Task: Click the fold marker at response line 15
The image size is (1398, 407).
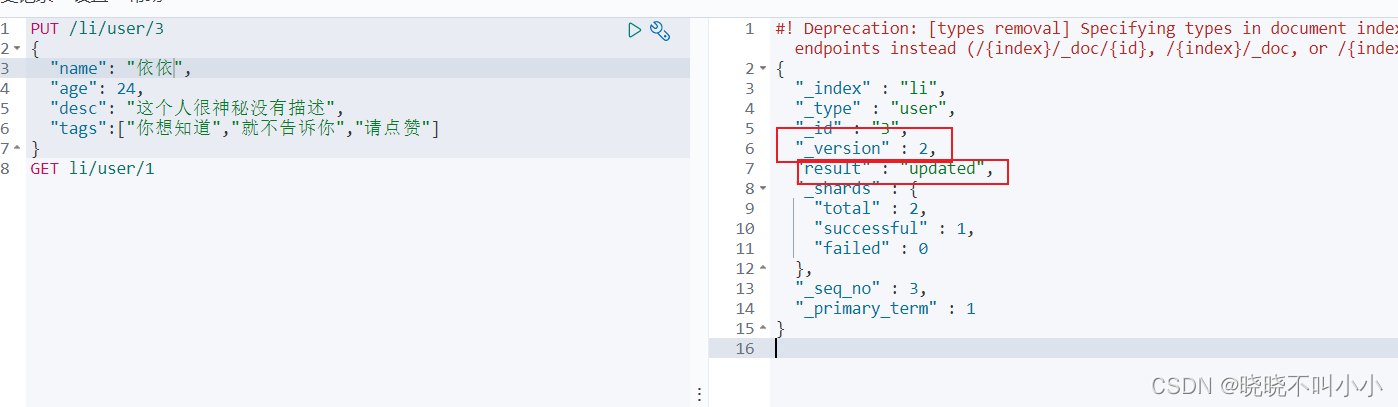Action: (x=763, y=329)
